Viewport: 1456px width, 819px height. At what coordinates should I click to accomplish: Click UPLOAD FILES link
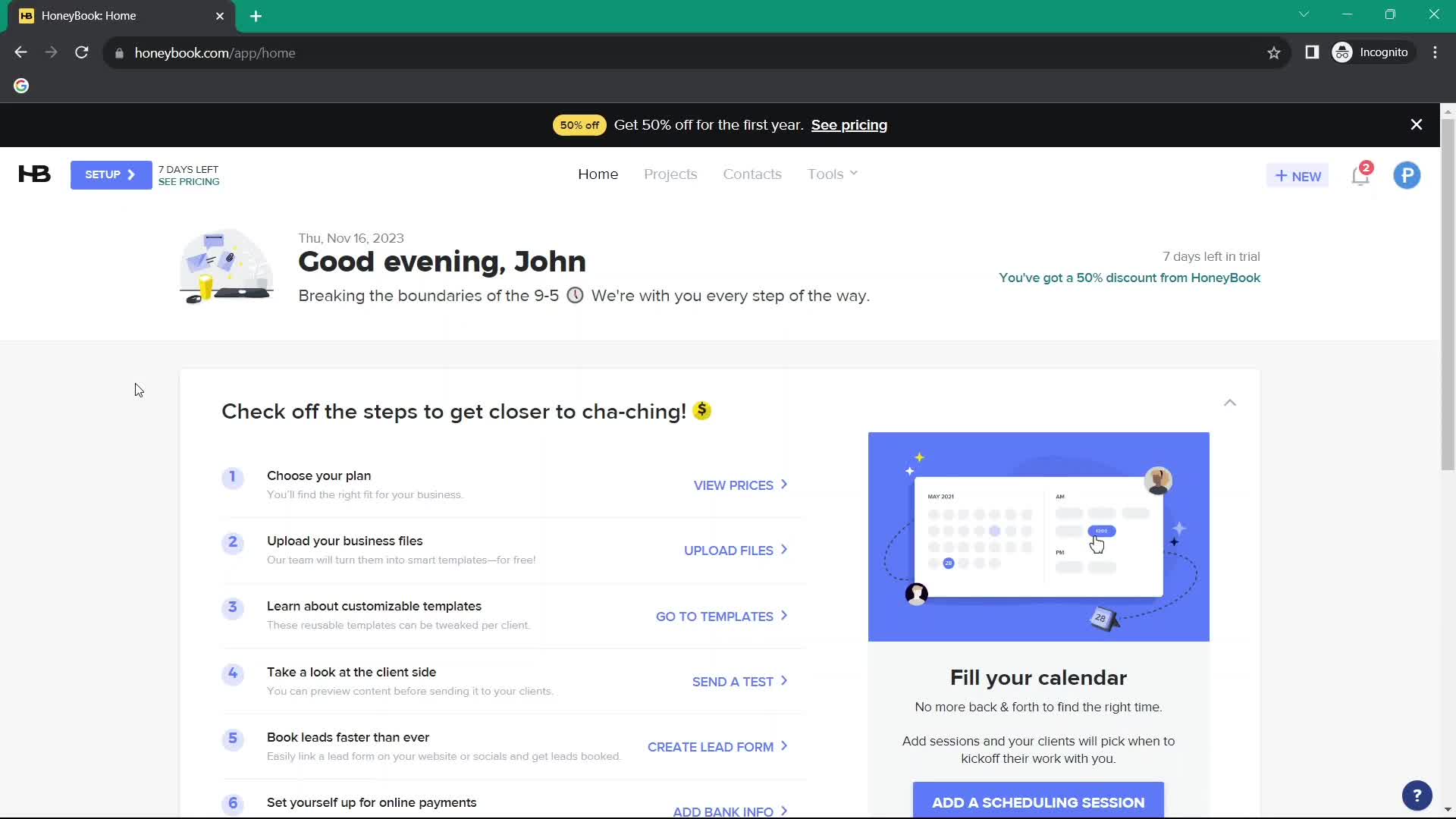tap(736, 551)
